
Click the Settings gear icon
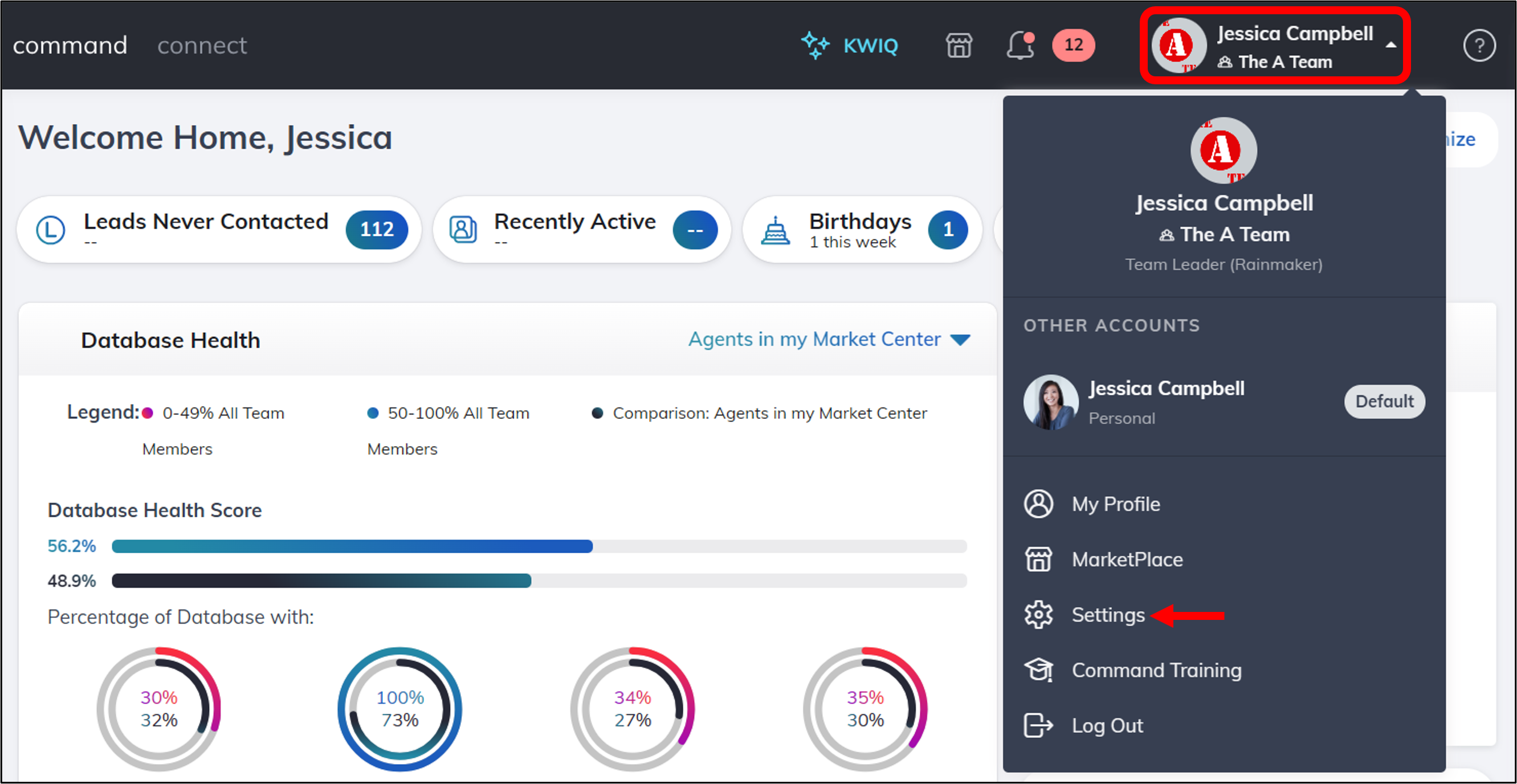pyautogui.click(x=1038, y=614)
